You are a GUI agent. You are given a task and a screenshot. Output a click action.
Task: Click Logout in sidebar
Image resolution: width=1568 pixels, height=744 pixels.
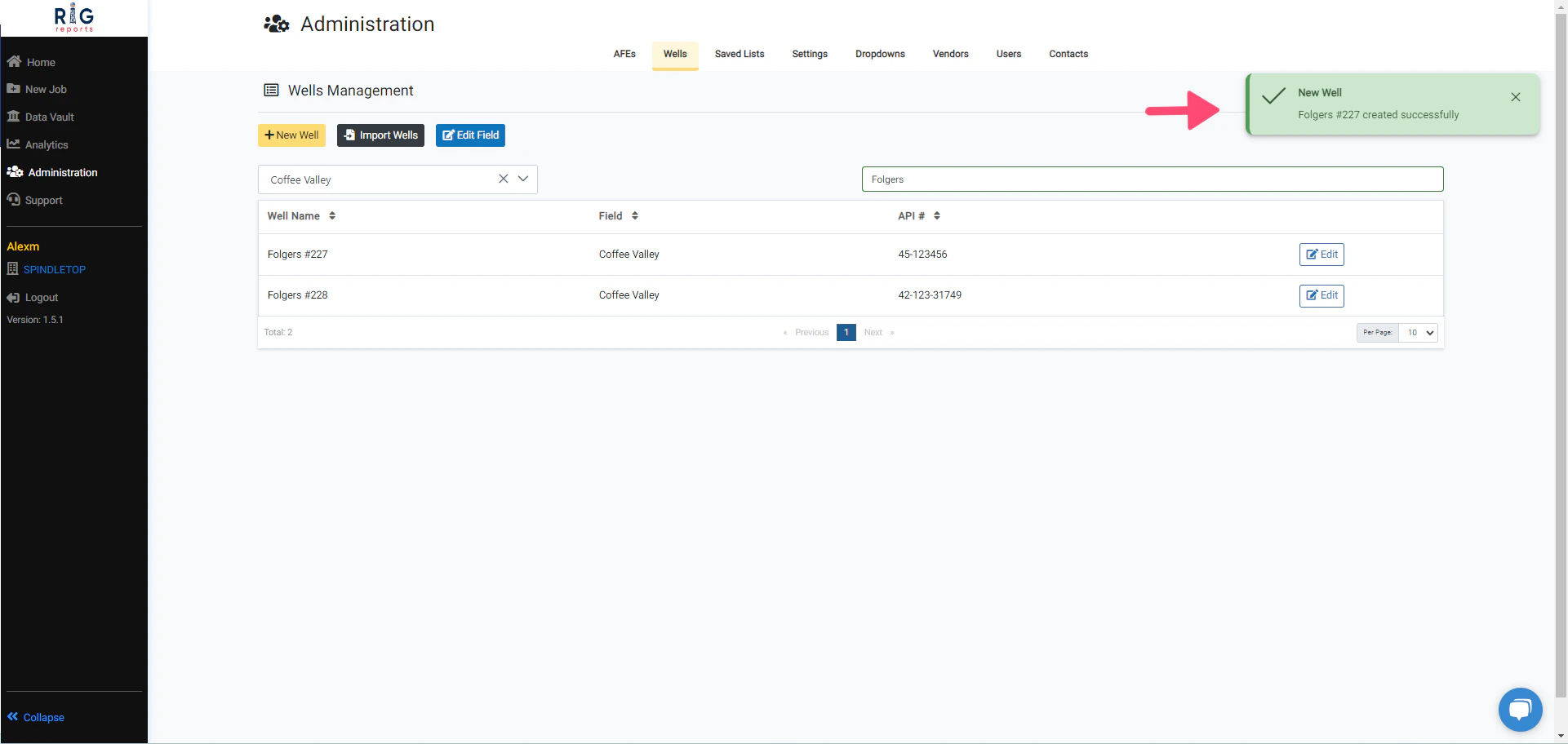41,298
